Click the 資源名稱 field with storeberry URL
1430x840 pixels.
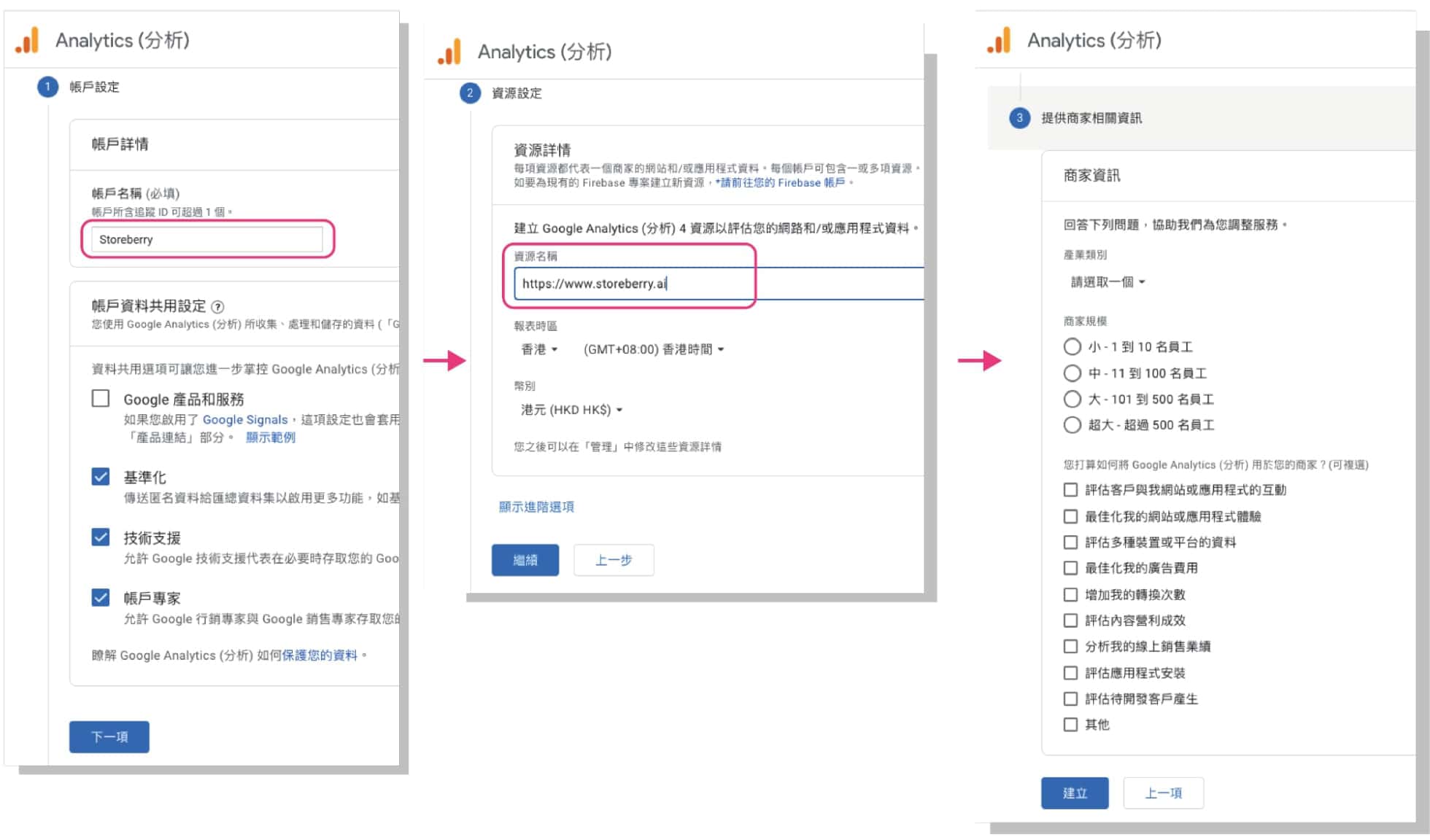719,284
